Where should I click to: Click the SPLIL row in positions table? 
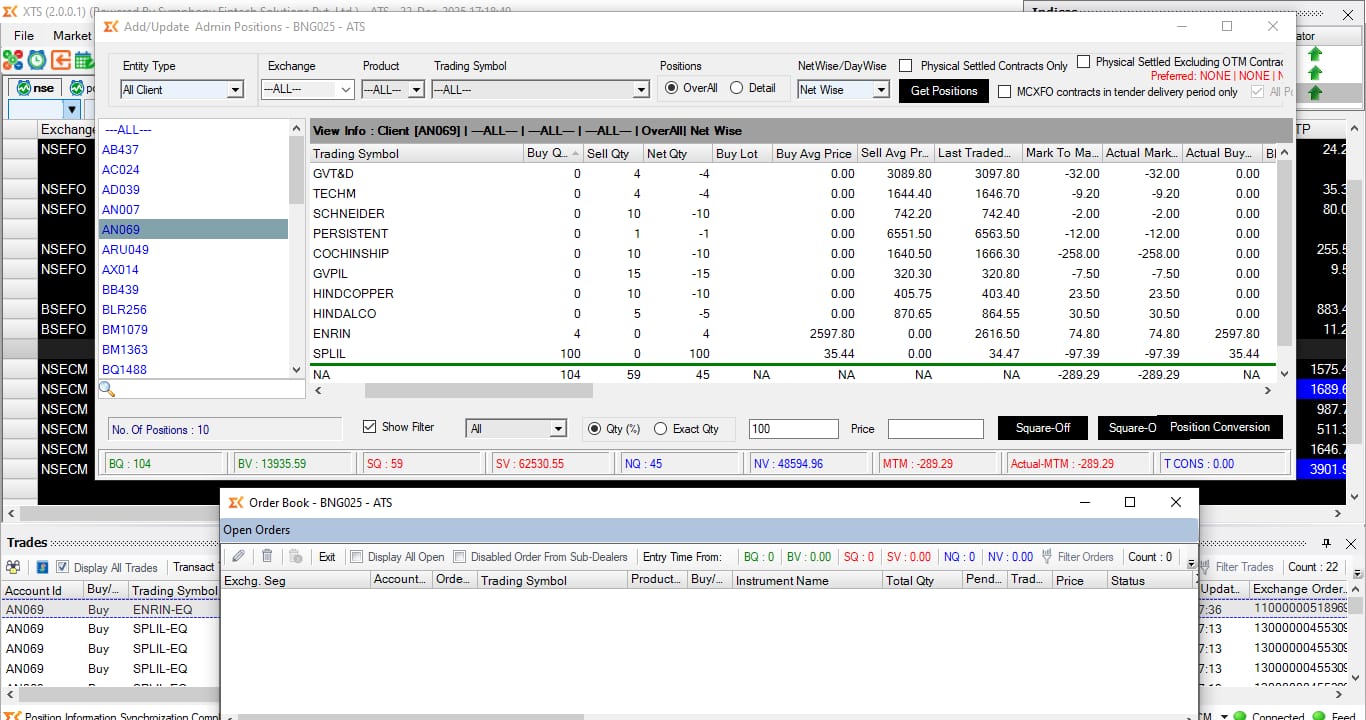(x=793, y=354)
